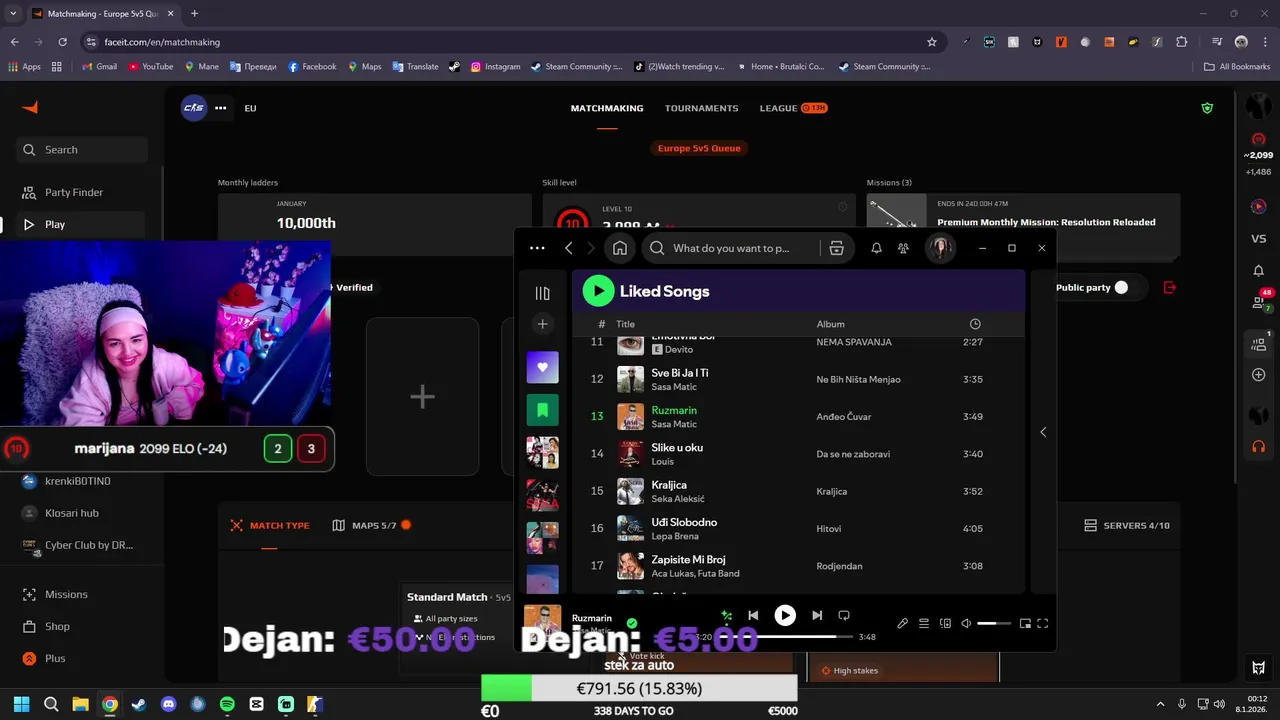Play Liked Songs with green button
Viewport: 1280px width, 720px height.
(598, 291)
